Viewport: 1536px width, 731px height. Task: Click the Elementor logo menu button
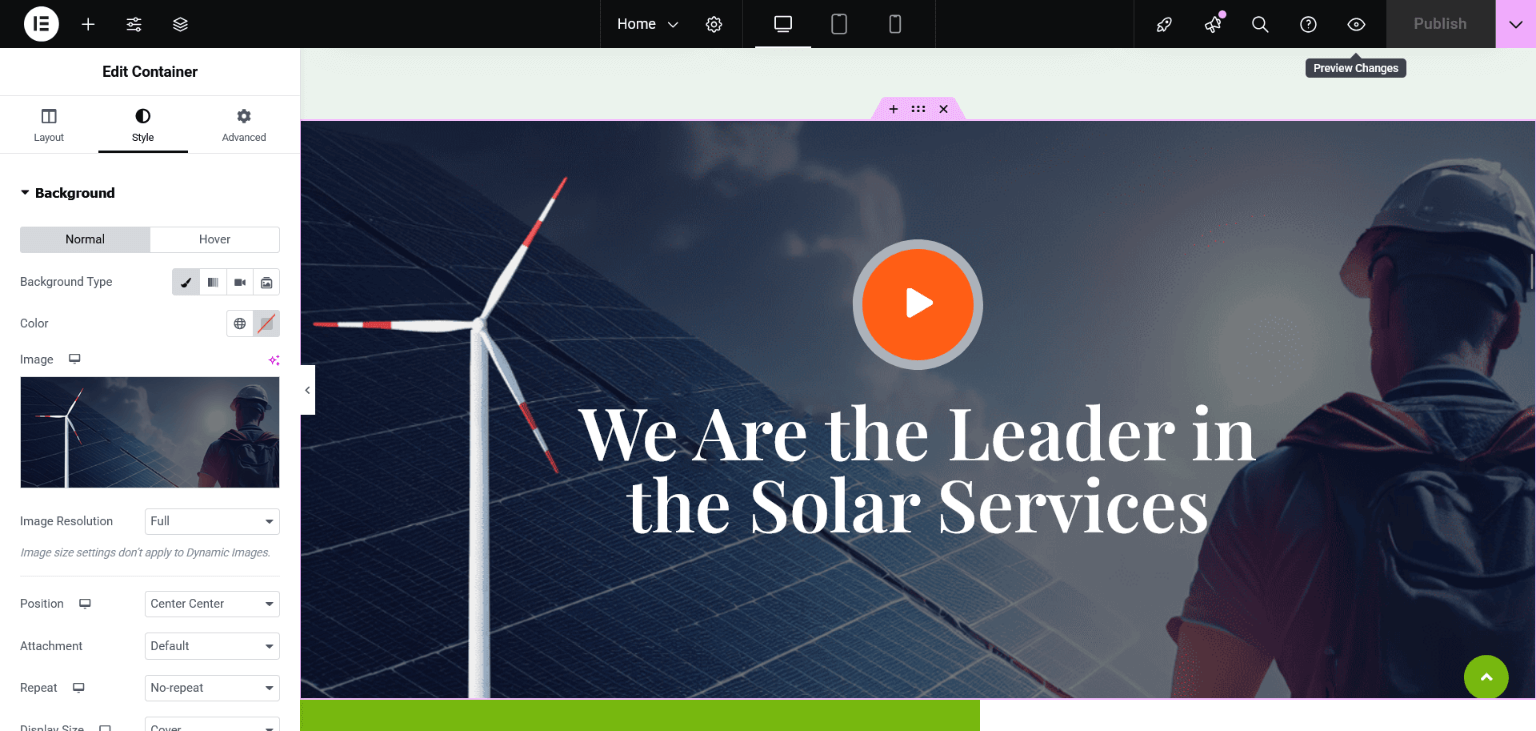point(41,24)
